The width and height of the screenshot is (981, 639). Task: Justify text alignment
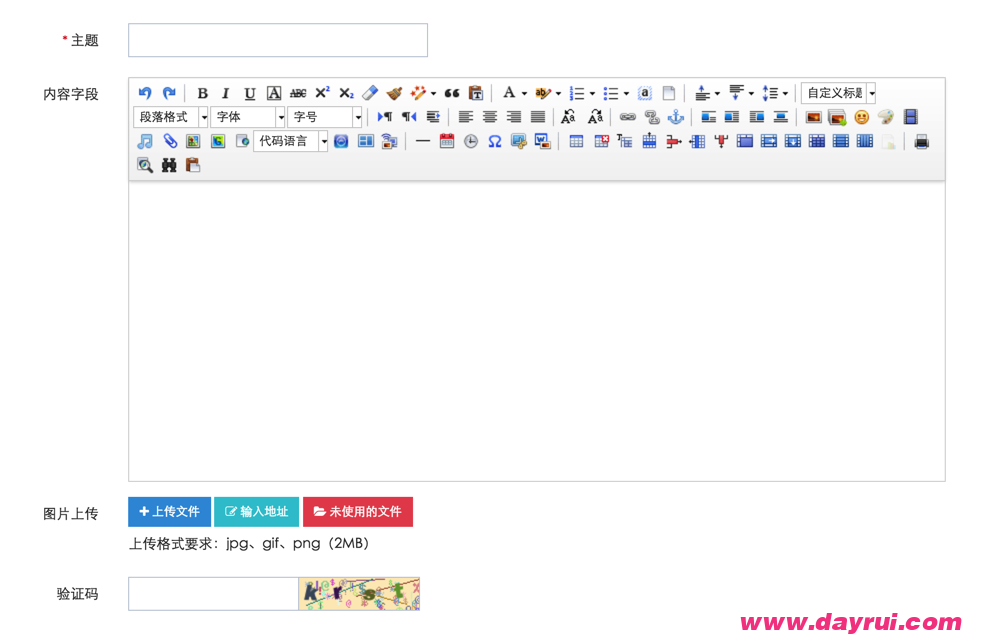tap(537, 117)
